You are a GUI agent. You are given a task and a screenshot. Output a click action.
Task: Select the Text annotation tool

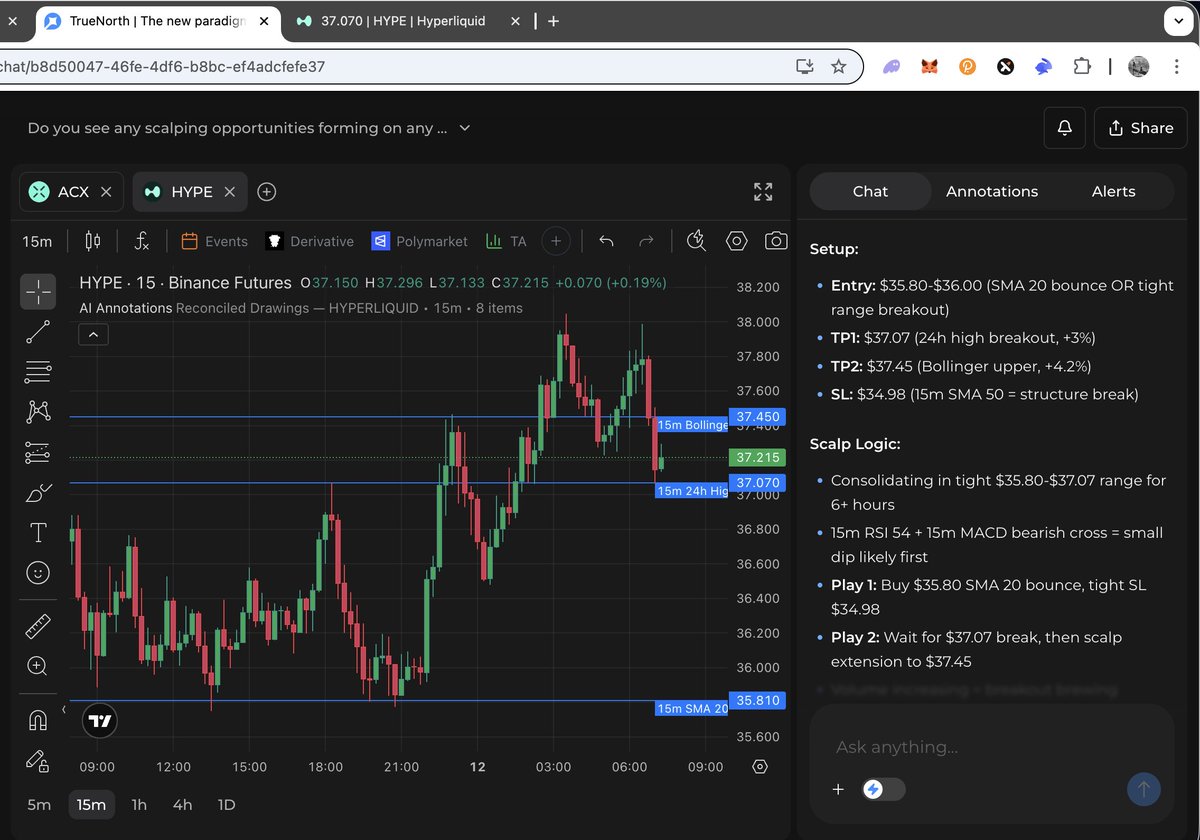pos(38,532)
